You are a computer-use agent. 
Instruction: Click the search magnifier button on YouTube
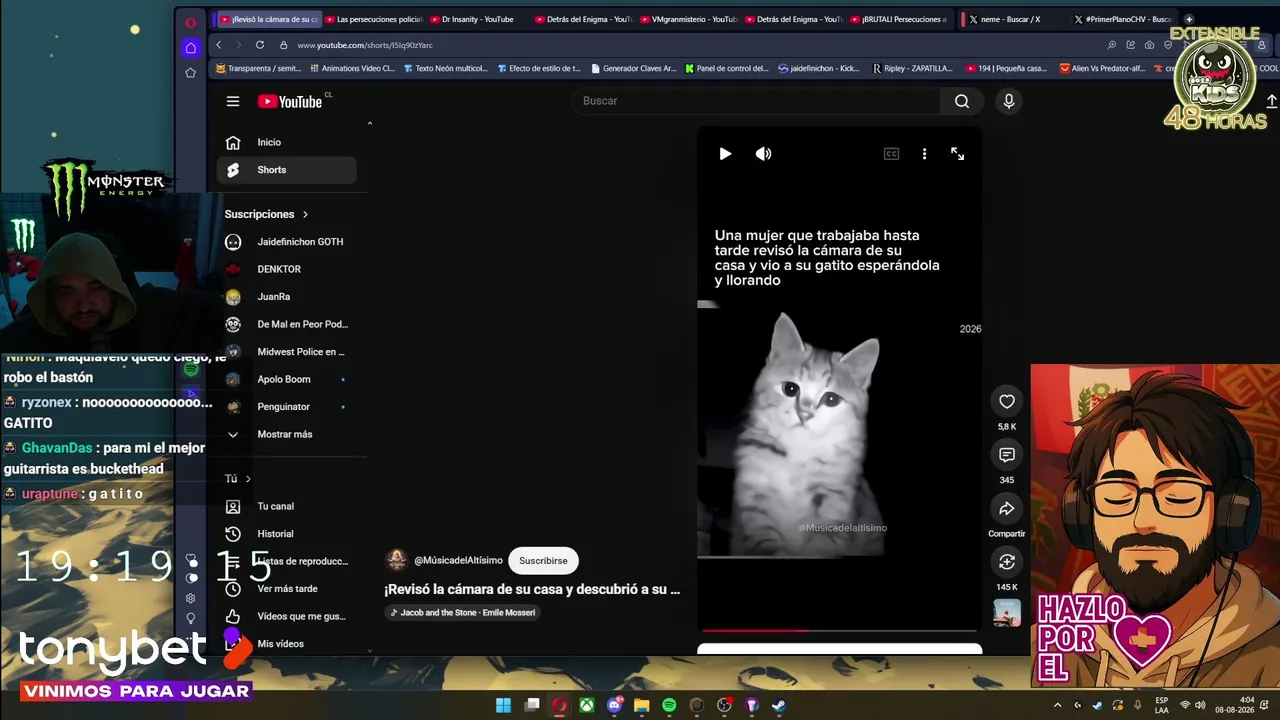962,101
